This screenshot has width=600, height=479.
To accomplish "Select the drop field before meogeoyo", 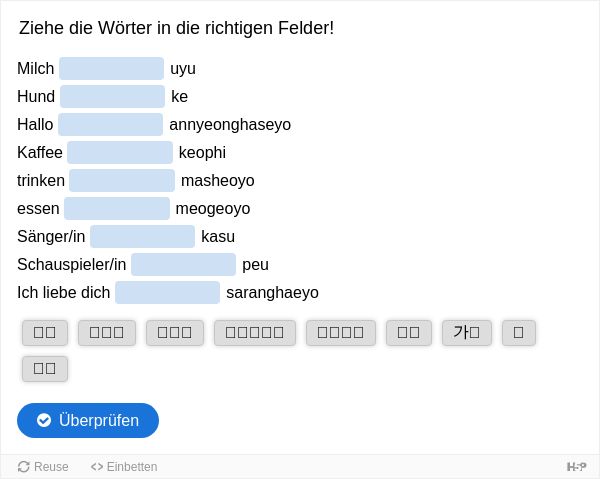I will [x=117, y=209].
